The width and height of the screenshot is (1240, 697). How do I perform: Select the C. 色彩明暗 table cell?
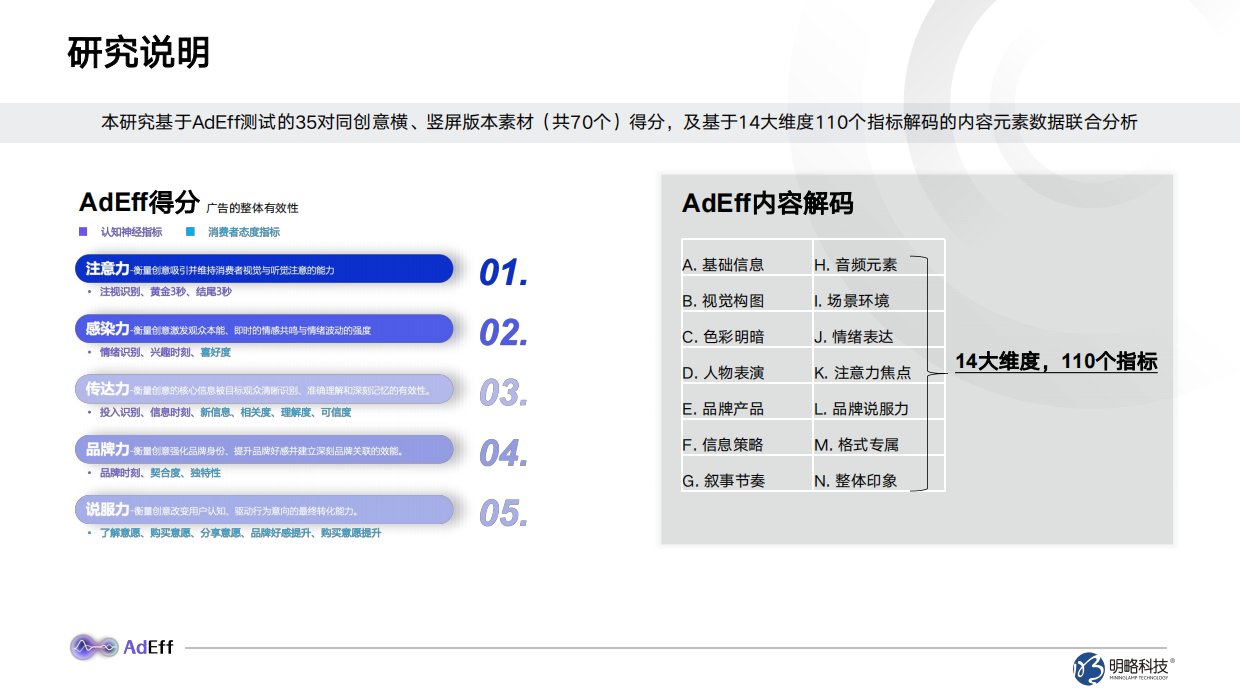(x=747, y=330)
